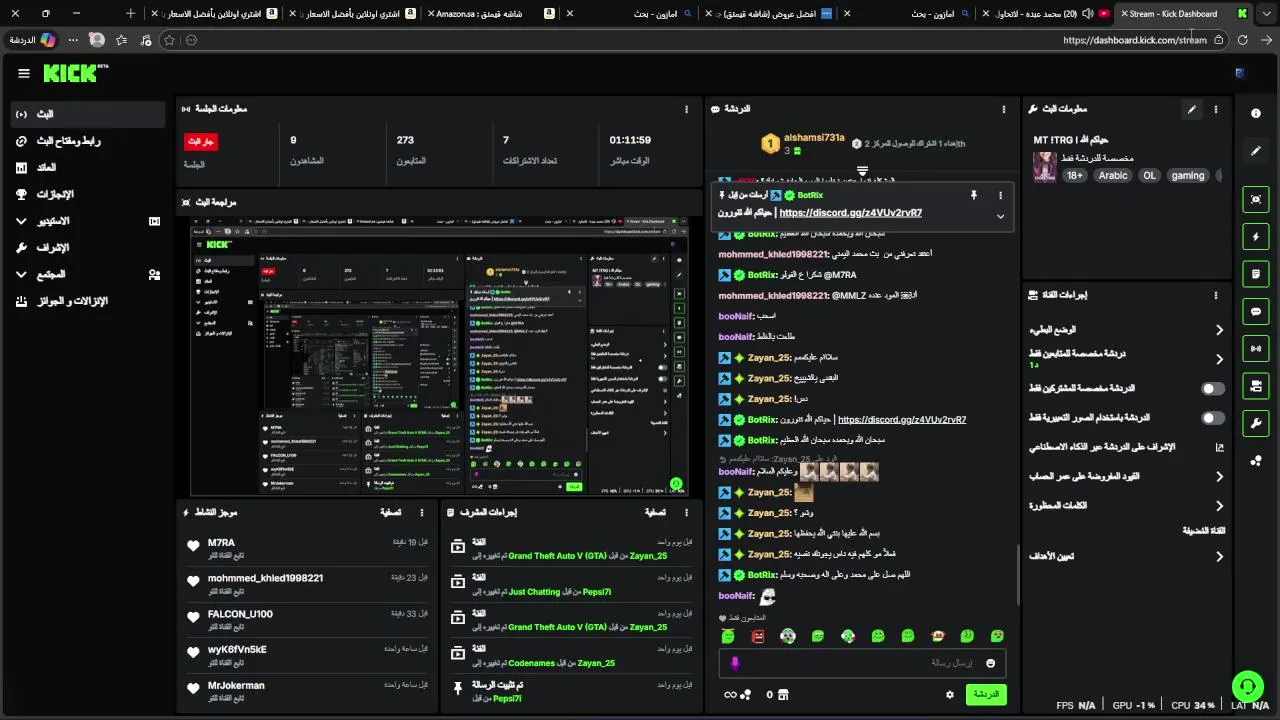This screenshot has height=720, width=1280.
Task: Click the infinity points icon below chat
Action: [x=730, y=694]
